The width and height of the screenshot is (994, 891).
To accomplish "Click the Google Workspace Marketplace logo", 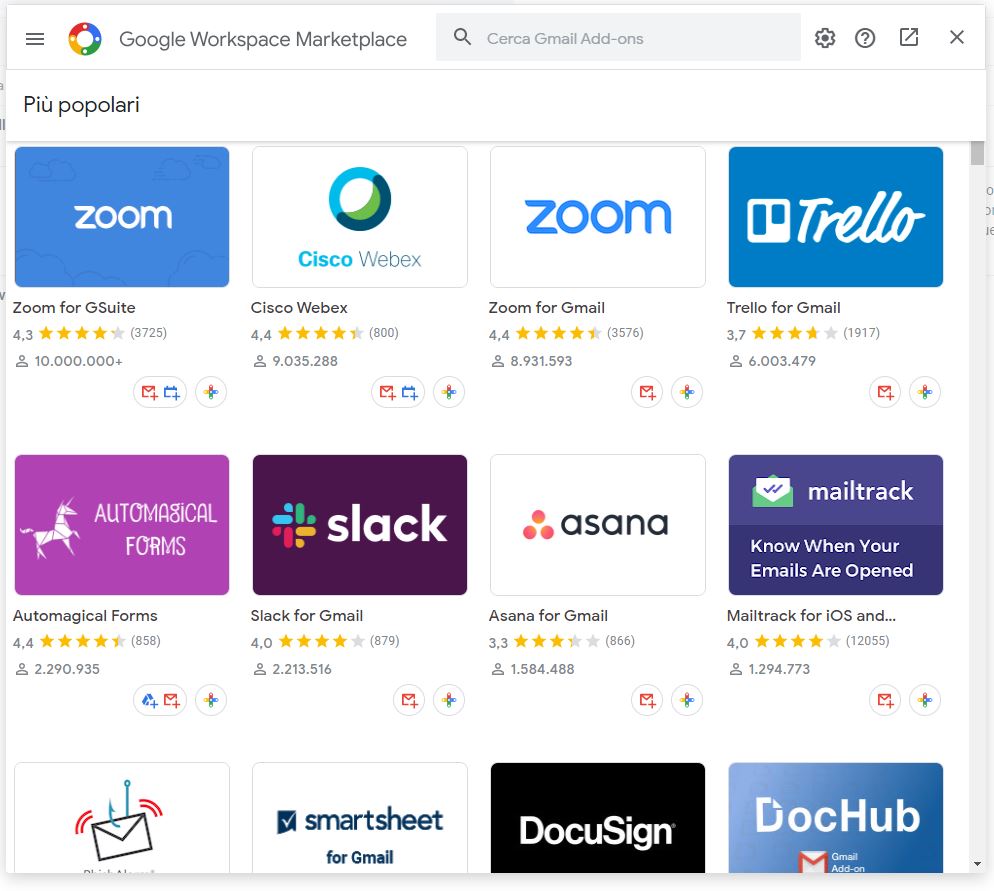I will [x=85, y=39].
